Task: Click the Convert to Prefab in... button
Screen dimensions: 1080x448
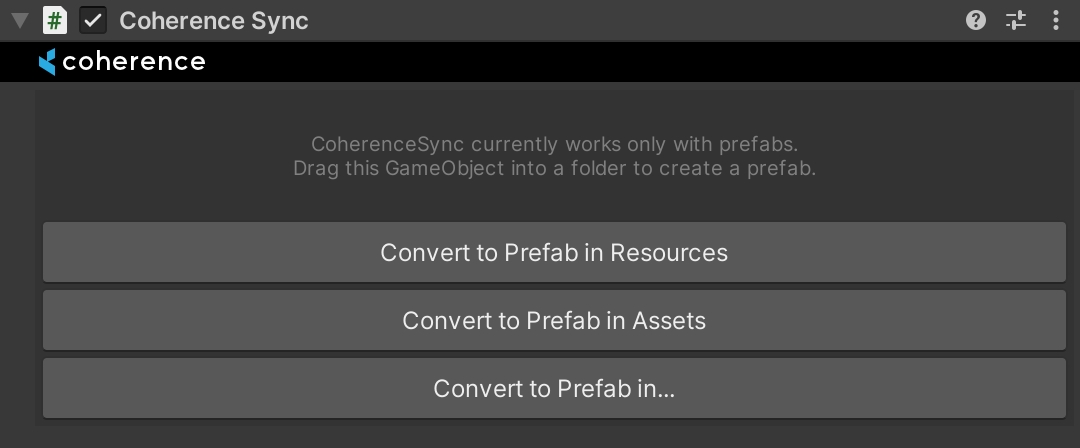Action: point(554,388)
